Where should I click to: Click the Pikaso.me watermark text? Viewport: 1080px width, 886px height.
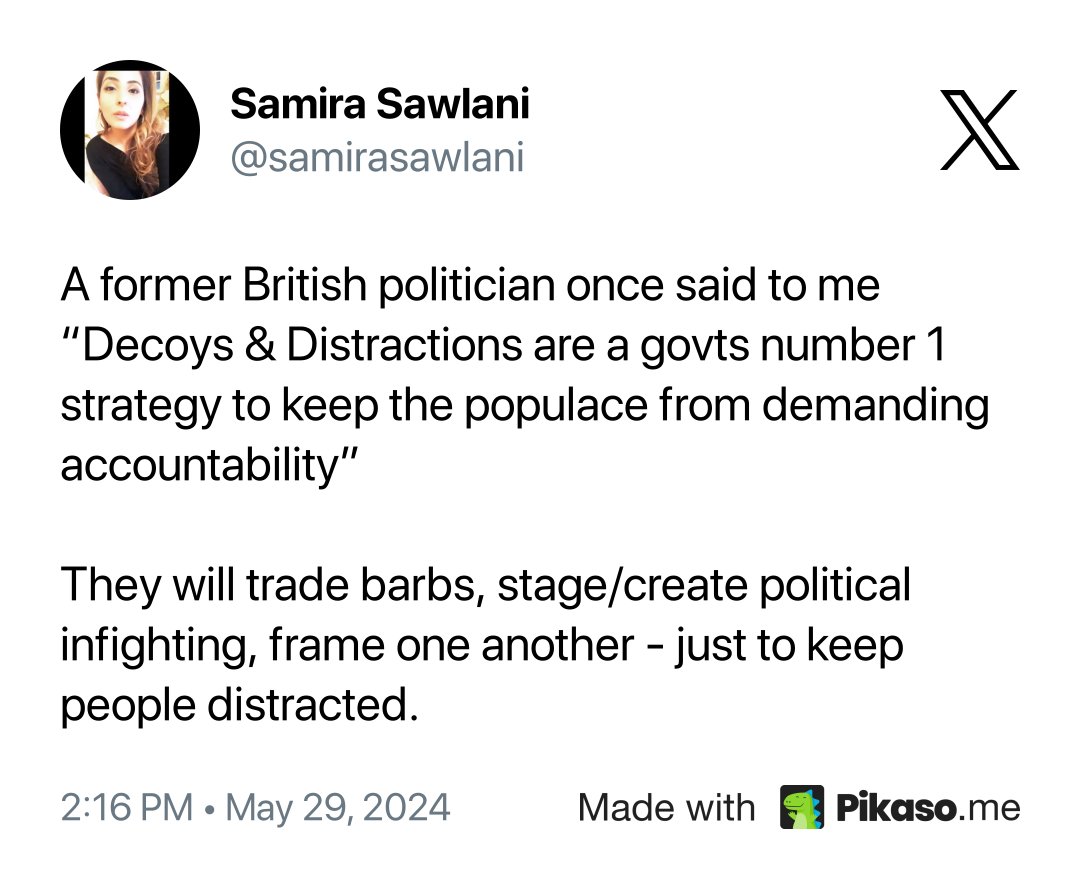pyautogui.click(x=927, y=807)
